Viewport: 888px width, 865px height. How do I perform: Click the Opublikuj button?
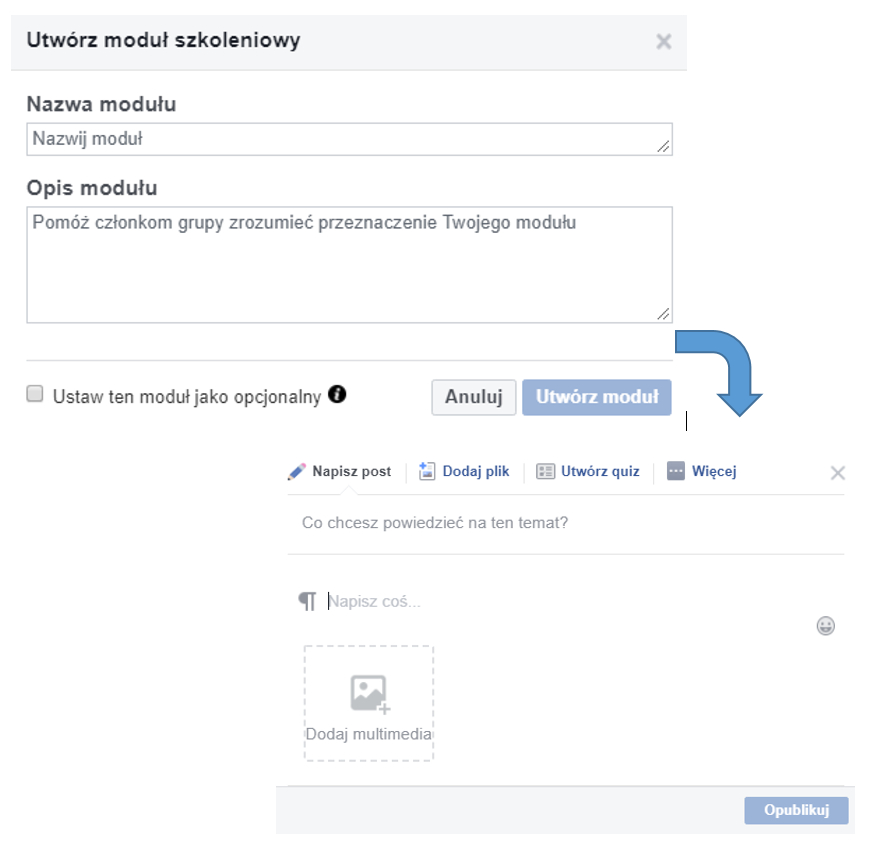[796, 810]
